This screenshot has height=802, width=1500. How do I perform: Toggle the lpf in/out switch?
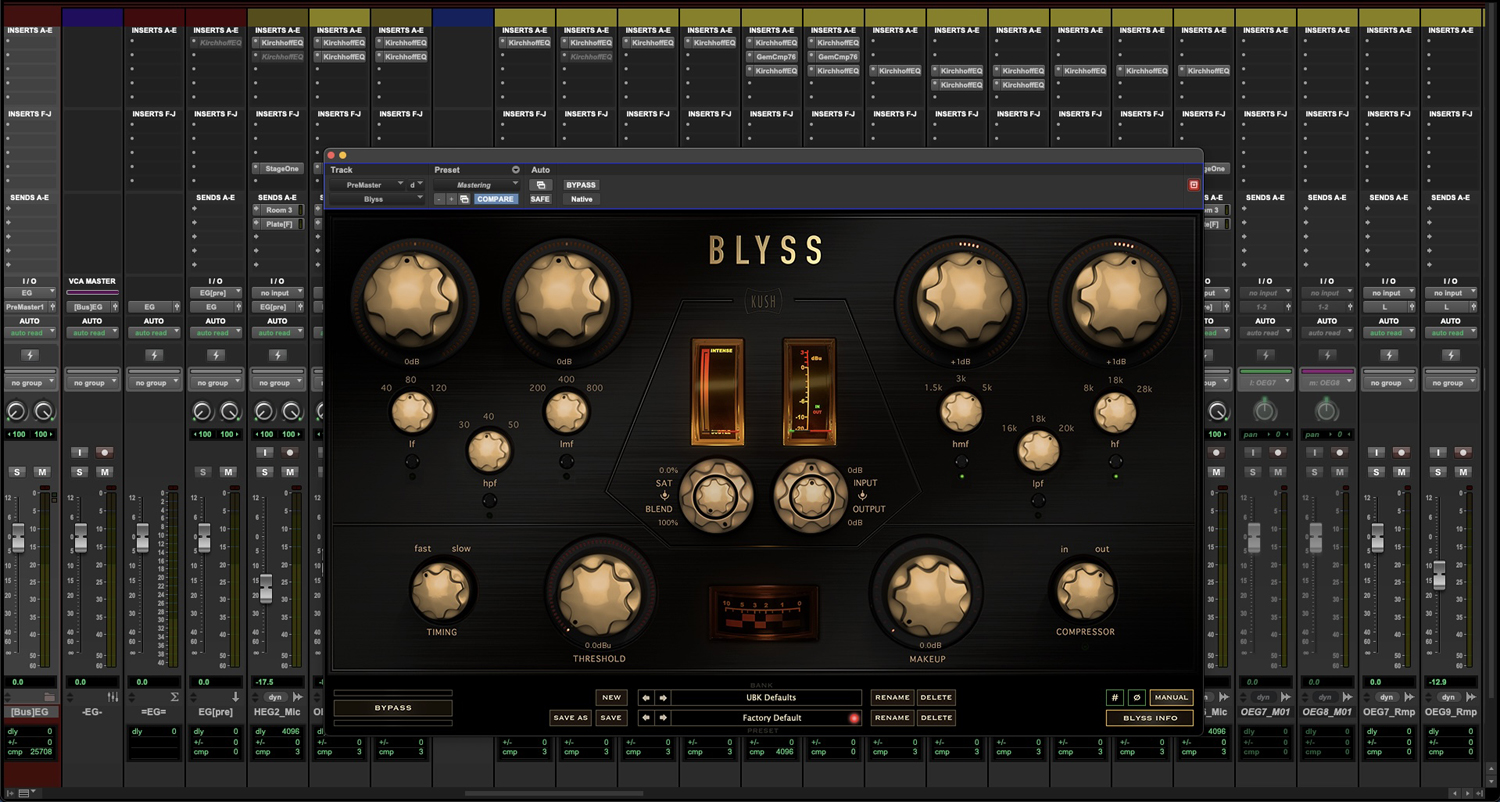pyautogui.click(x=1038, y=500)
